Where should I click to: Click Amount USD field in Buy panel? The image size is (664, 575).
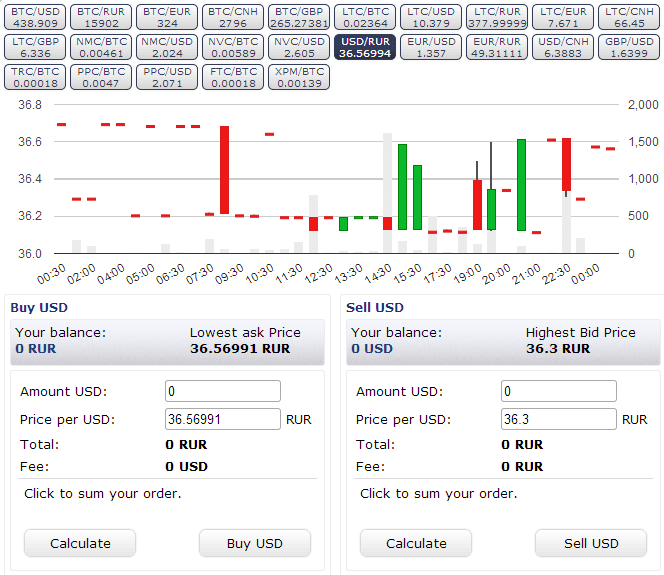click(223, 391)
